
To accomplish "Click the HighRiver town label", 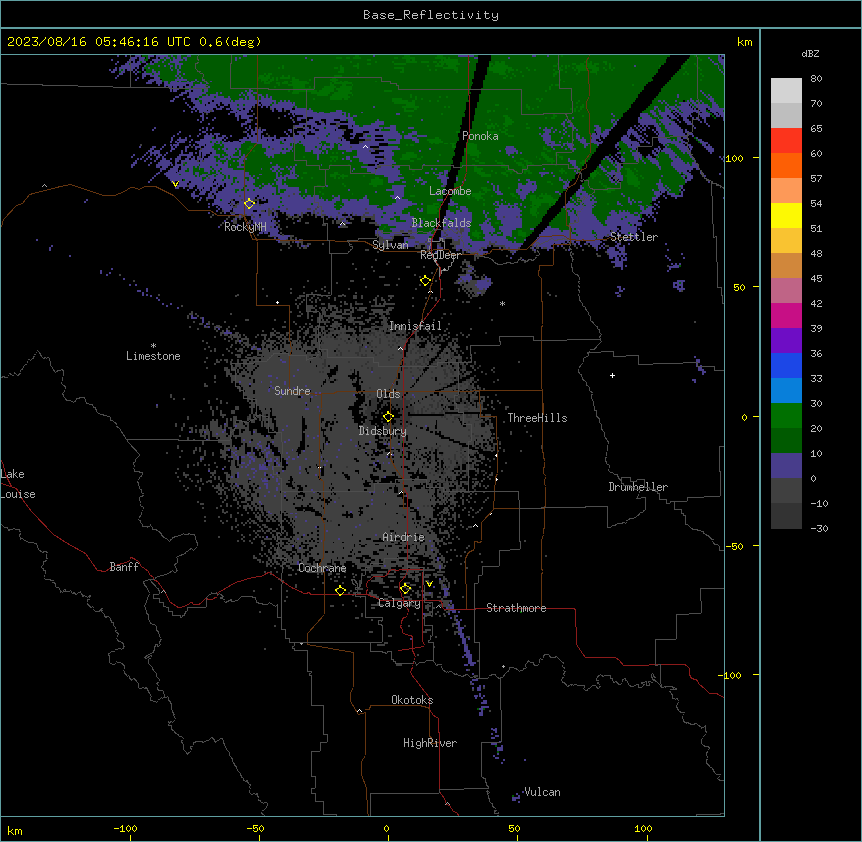I will 430,743.
